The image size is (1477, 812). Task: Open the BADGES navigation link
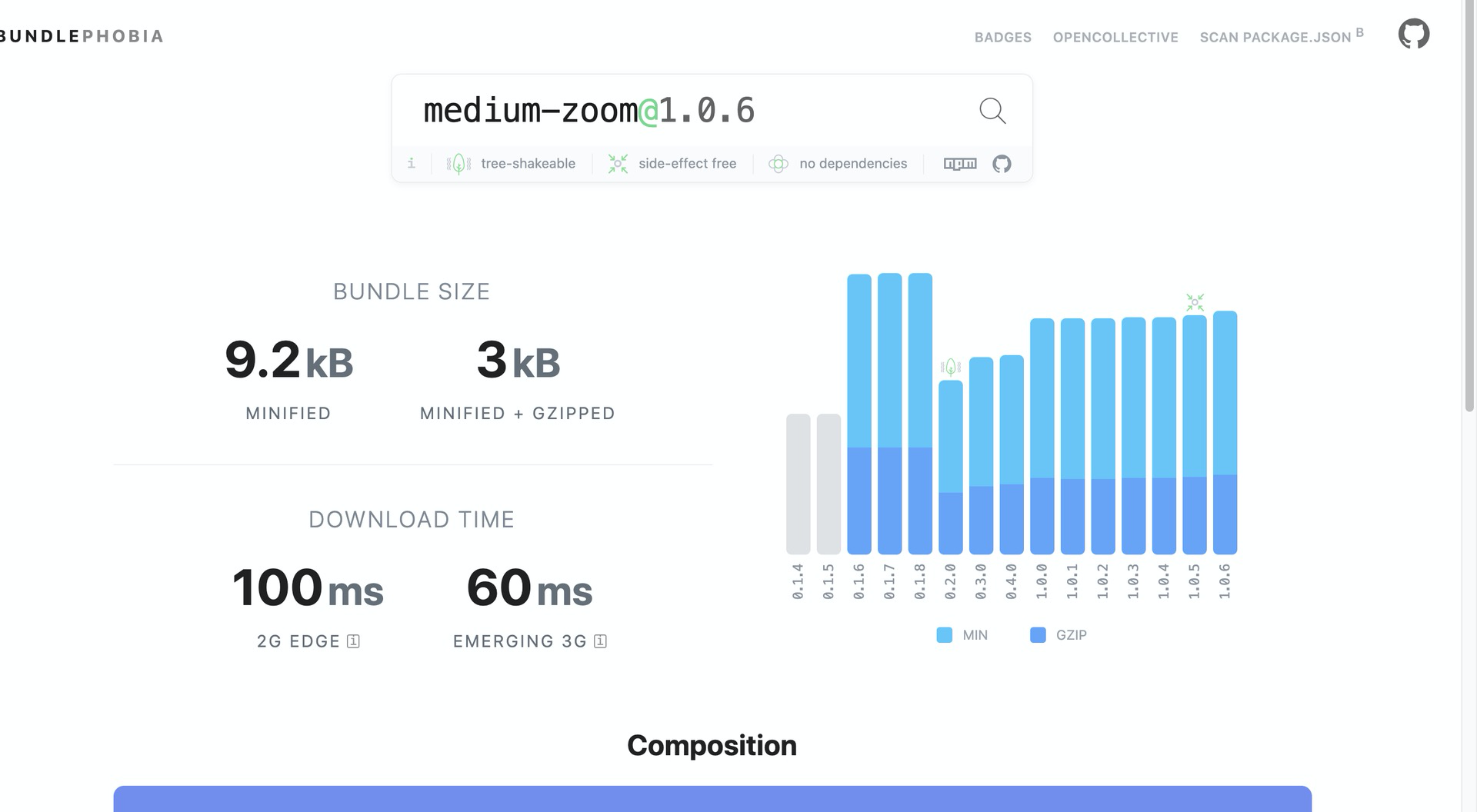[1002, 38]
